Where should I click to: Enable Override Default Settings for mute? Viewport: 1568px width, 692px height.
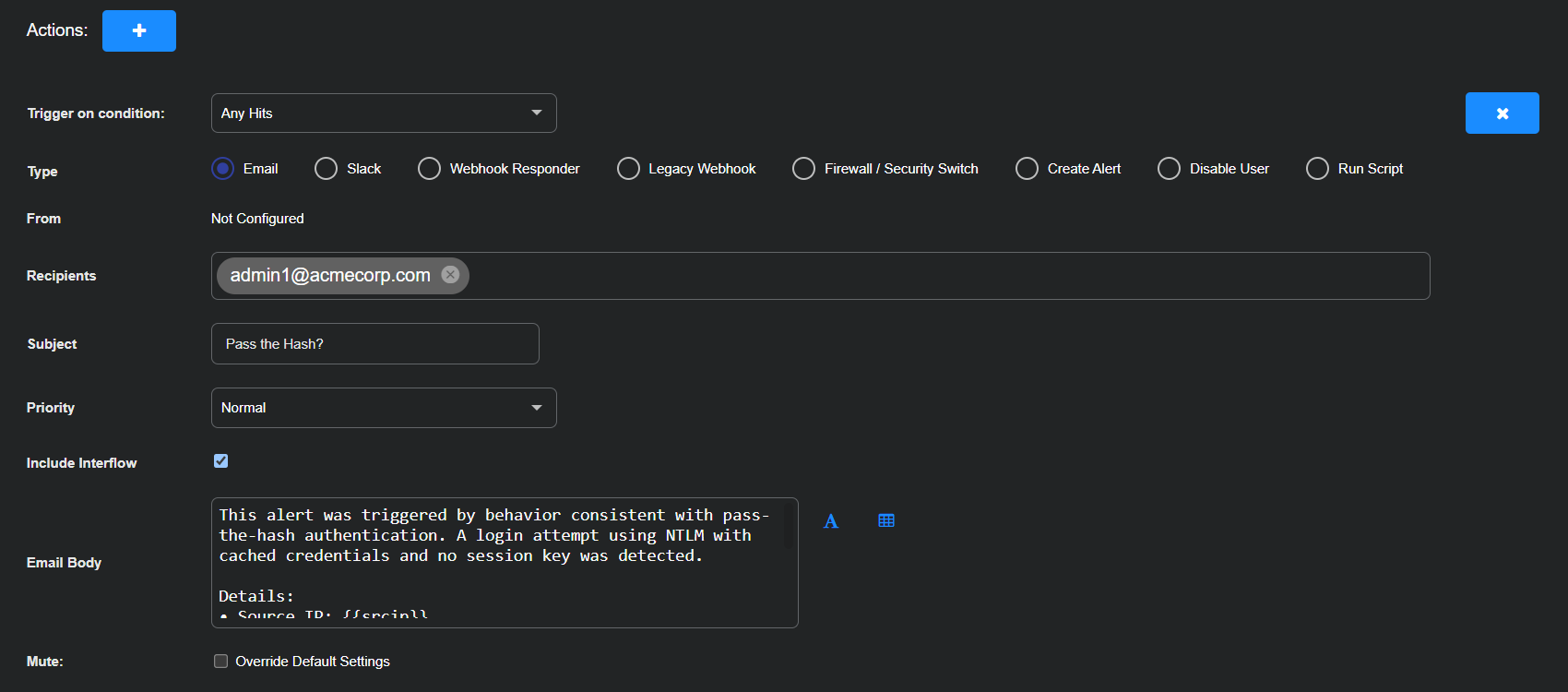click(x=221, y=662)
